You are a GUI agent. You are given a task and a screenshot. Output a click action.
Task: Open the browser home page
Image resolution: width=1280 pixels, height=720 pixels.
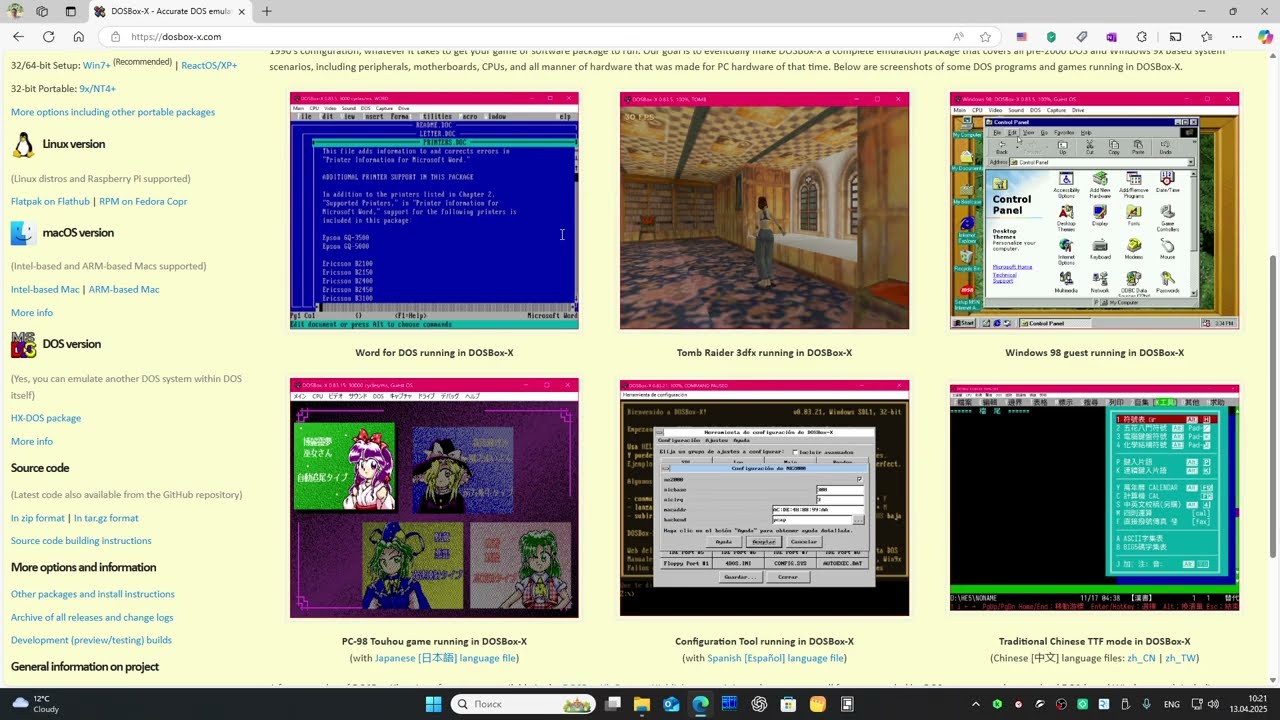(x=78, y=37)
